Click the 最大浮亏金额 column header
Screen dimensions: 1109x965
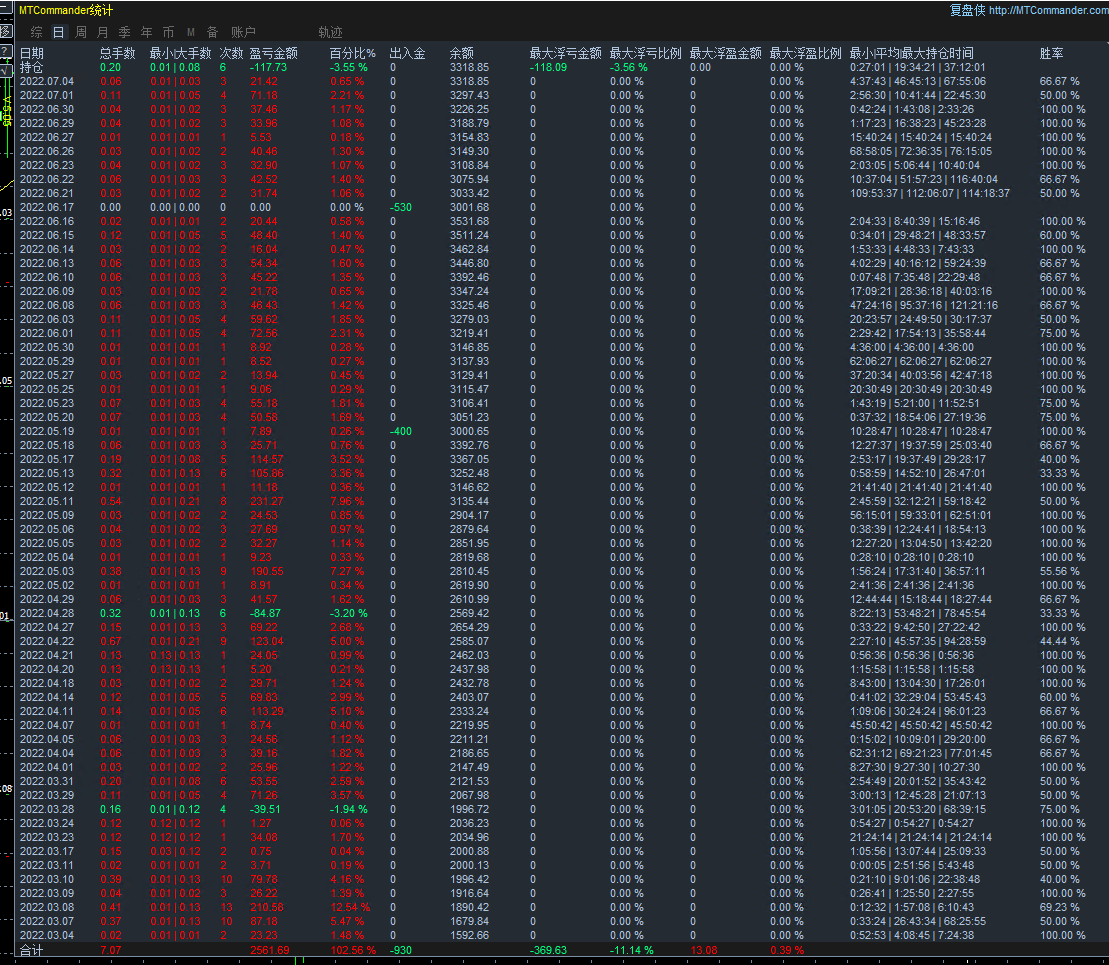tap(565, 53)
